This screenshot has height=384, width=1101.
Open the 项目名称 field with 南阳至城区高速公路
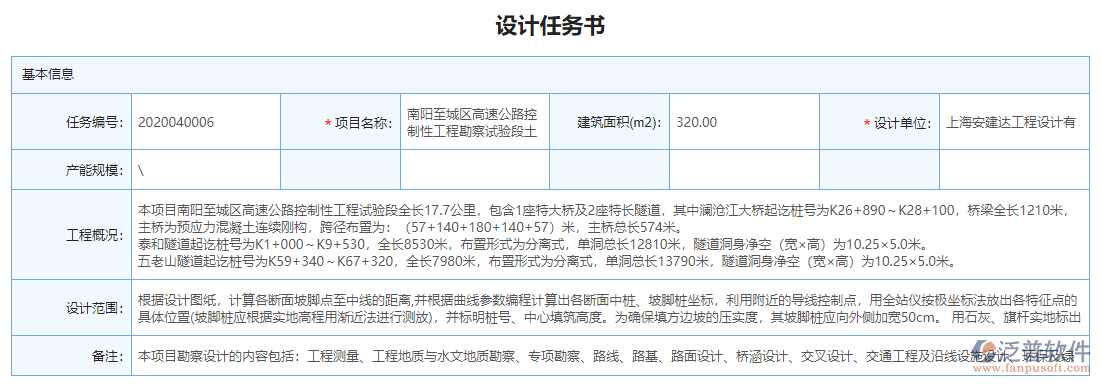[475, 122]
